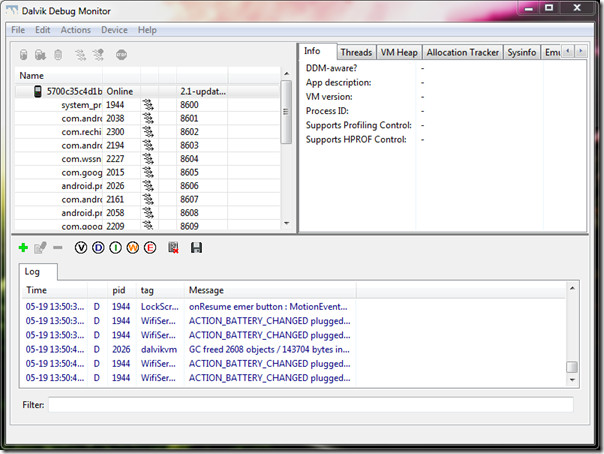Viewport: 604px width, 454px height.
Task: Click up arrow of device list scrollbar
Action: pyautogui.click(x=286, y=74)
